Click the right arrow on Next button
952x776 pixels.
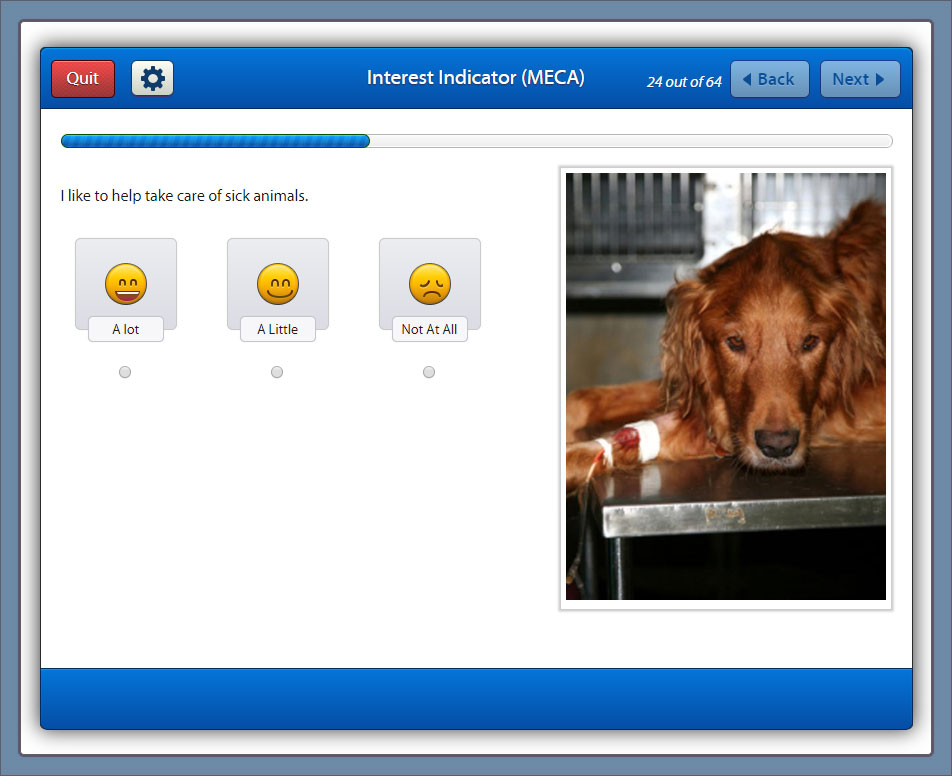(x=880, y=80)
